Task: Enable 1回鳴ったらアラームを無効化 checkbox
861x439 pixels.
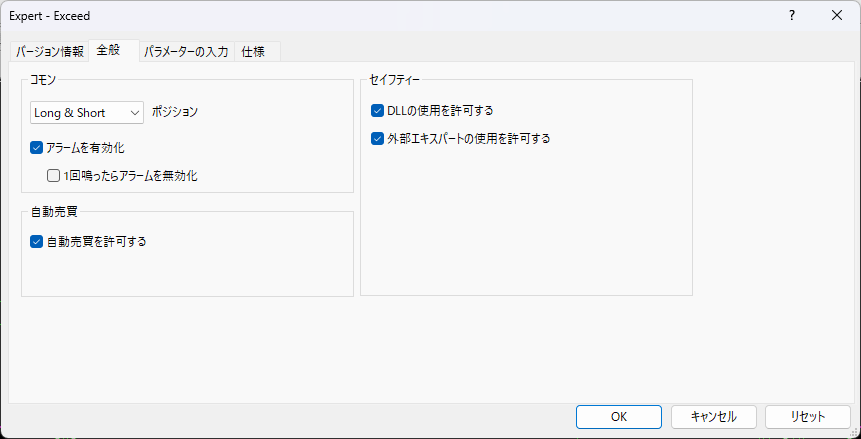Action: pyautogui.click(x=53, y=176)
